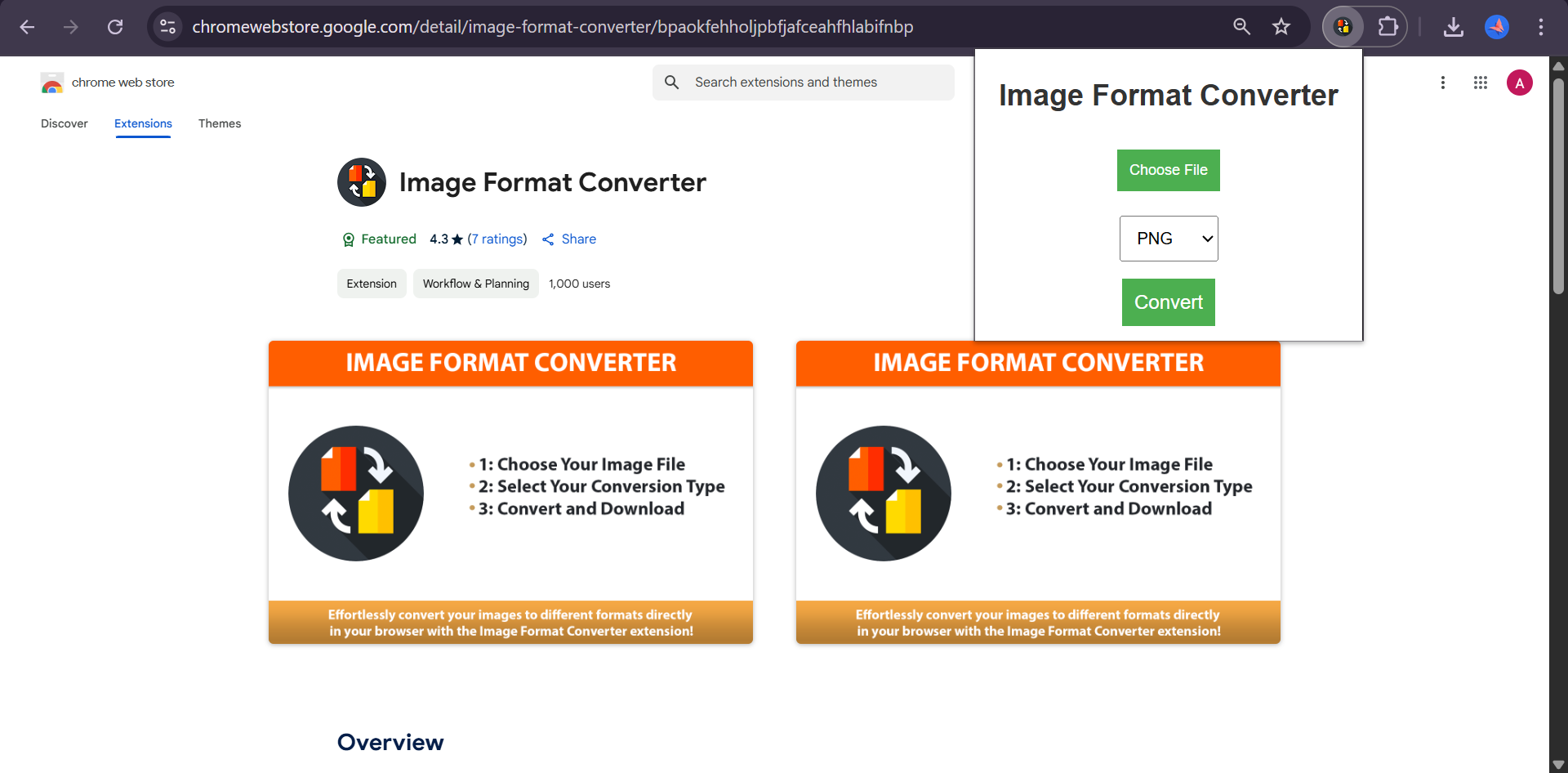Click the scrollbar down arrow

click(x=1558, y=764)
